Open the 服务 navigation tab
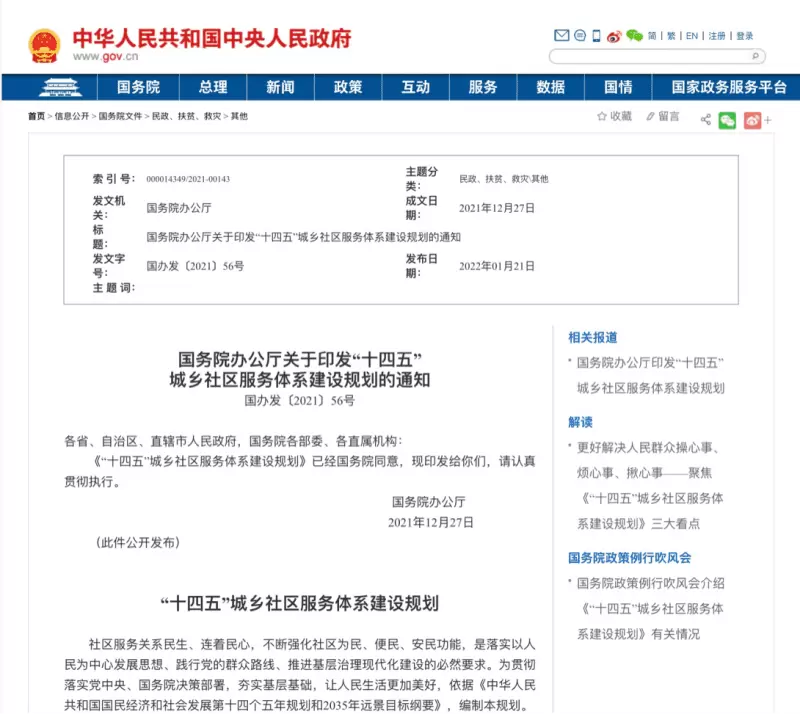This screenshot has width=800, height=714. click(x=483, y=87)
